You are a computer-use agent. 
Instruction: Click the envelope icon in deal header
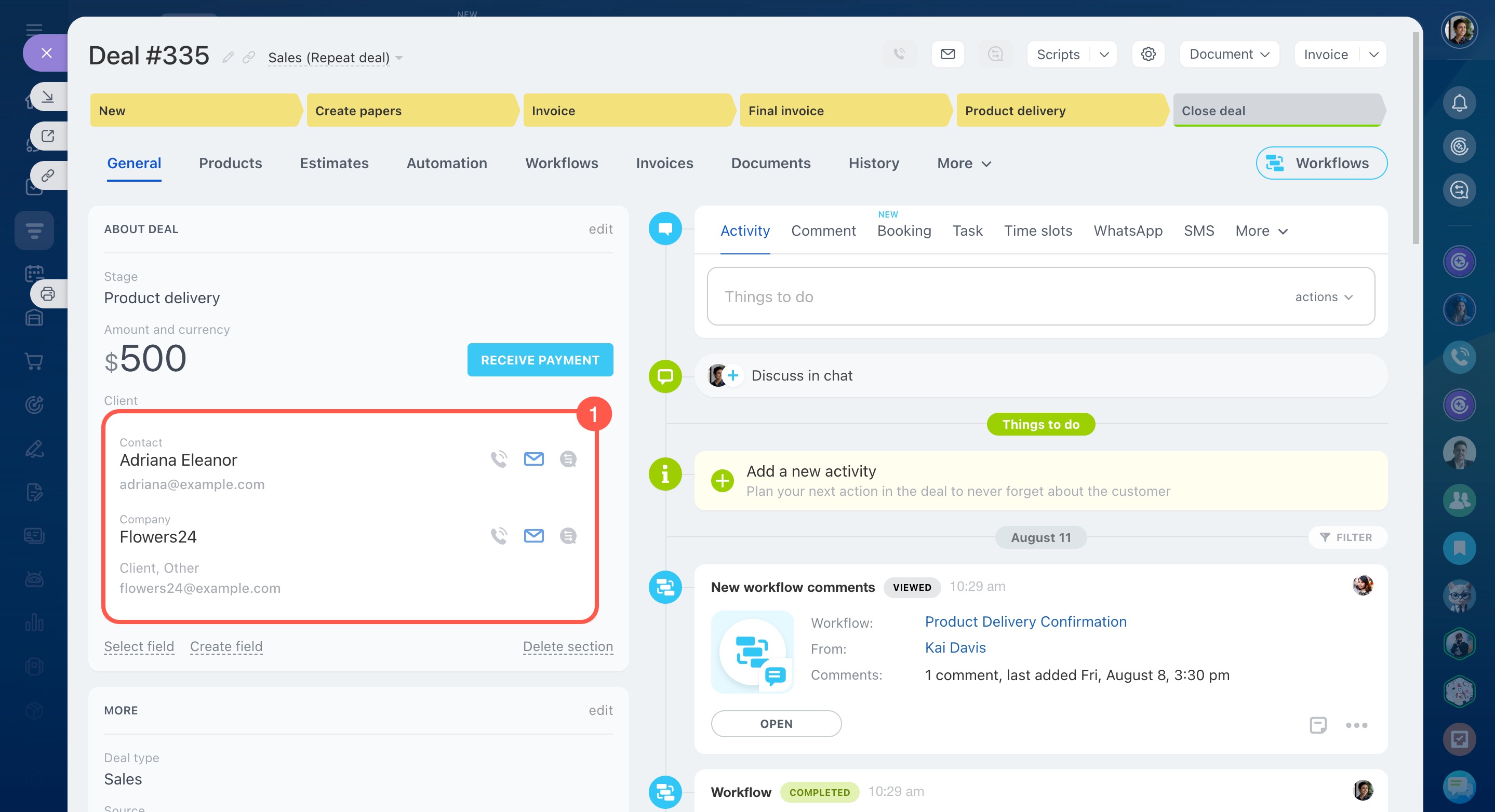tap(947, 54)
